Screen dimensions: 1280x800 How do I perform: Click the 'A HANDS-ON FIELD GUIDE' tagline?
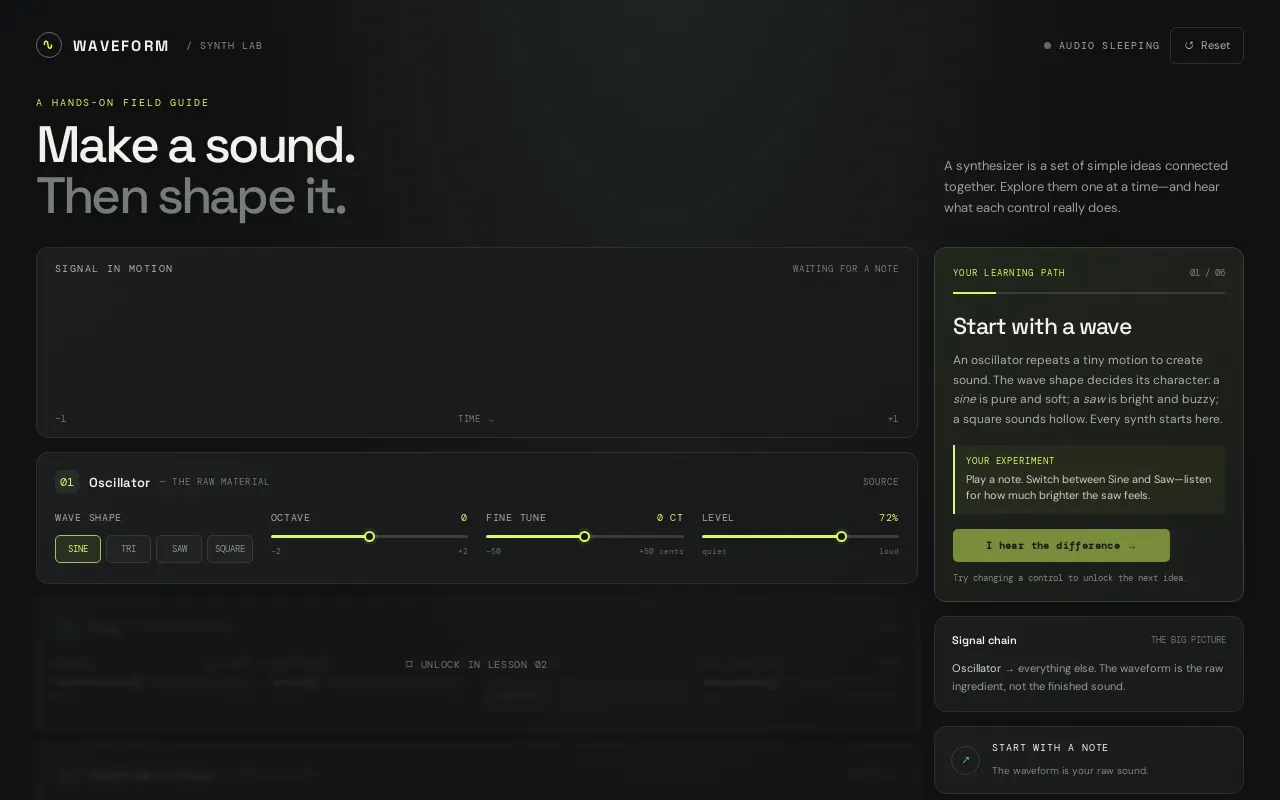[x=123, y=103]
